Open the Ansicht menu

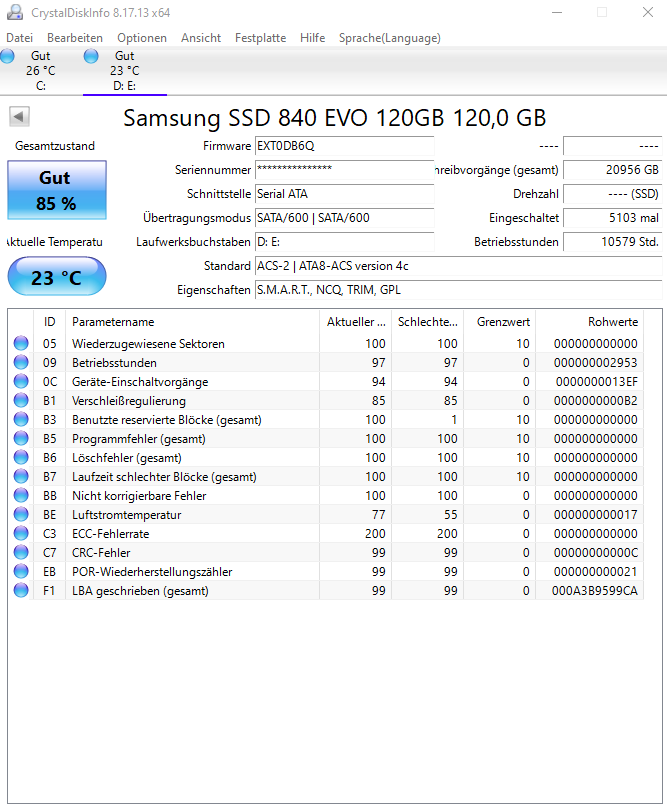[201, 38]
